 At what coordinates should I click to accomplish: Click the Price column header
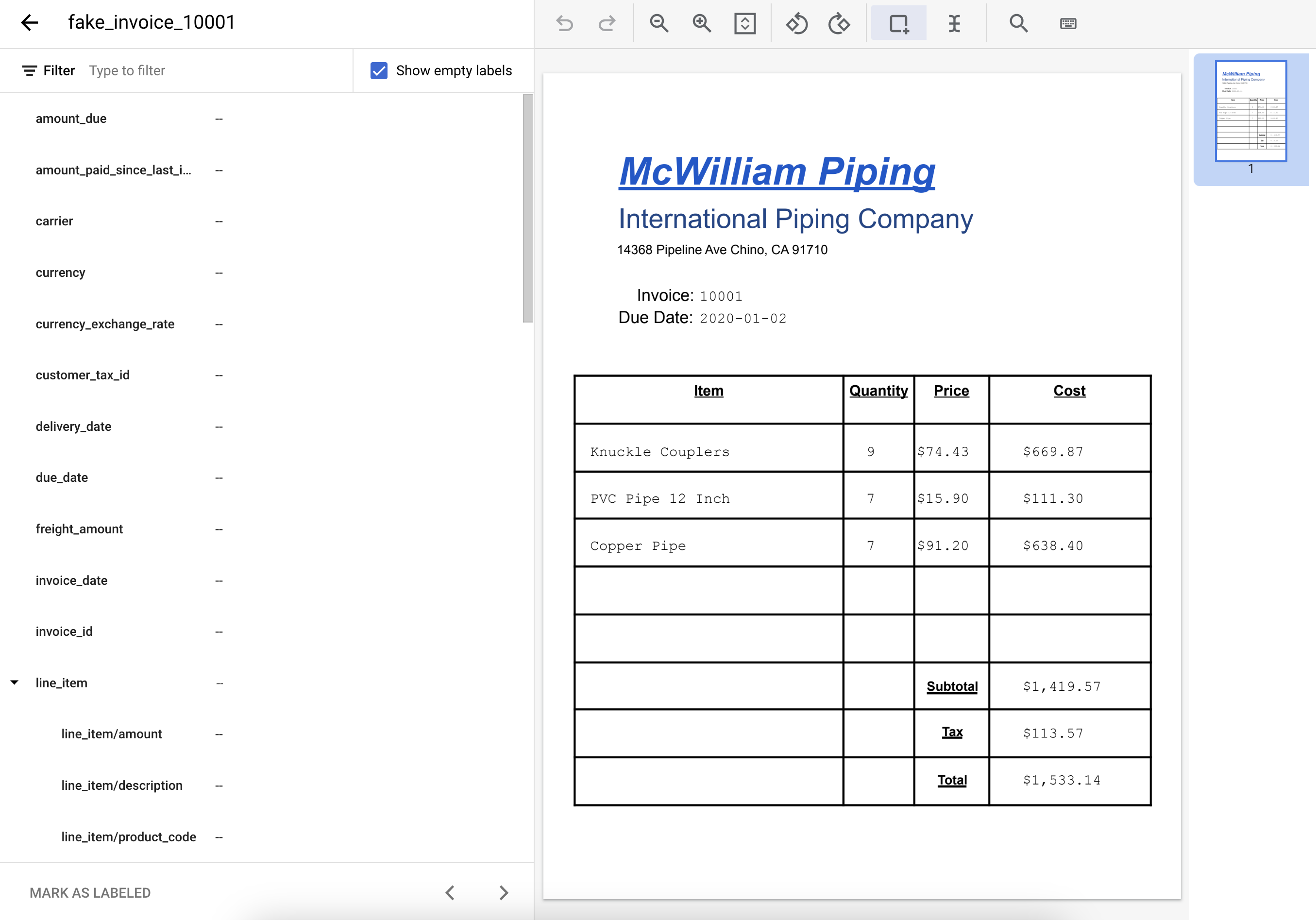tap(951, 391)
